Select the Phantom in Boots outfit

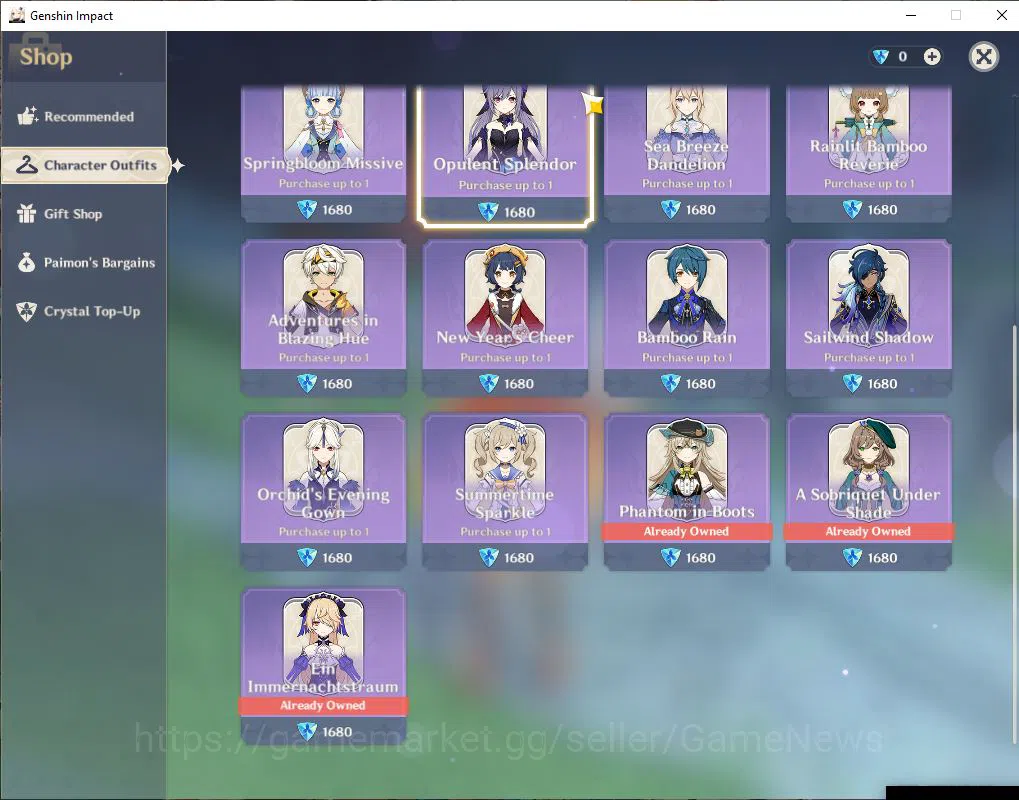tap(687, 491)
